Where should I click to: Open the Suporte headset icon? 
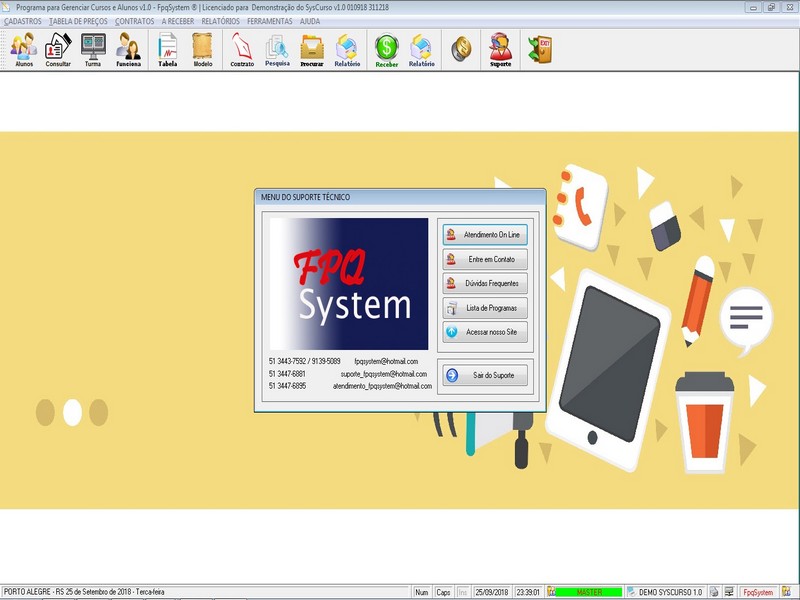click(x=501, y=49)
